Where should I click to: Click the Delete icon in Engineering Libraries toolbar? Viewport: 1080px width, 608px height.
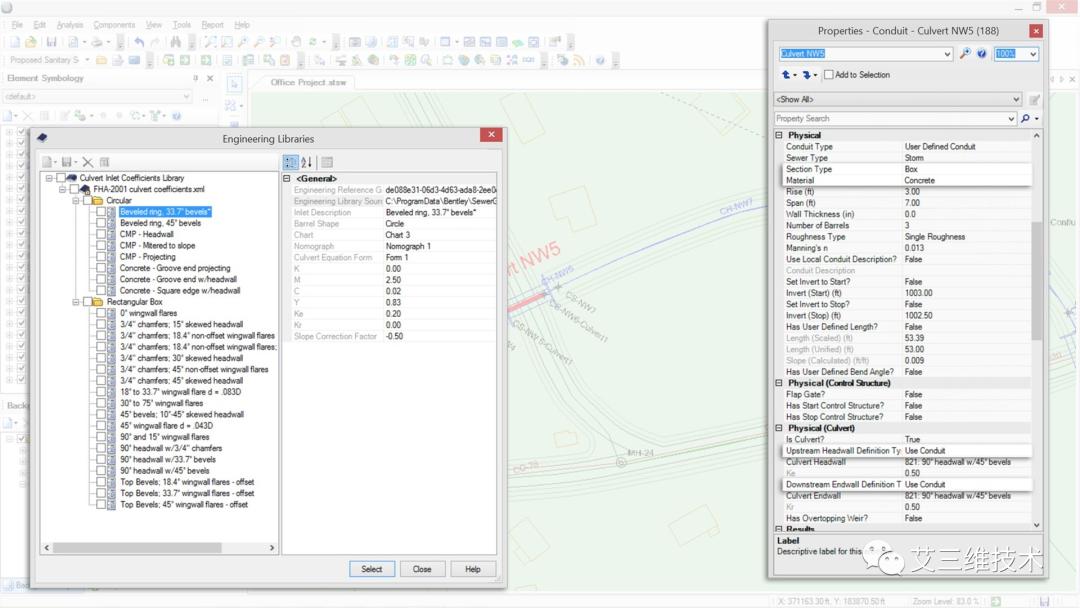87,162
